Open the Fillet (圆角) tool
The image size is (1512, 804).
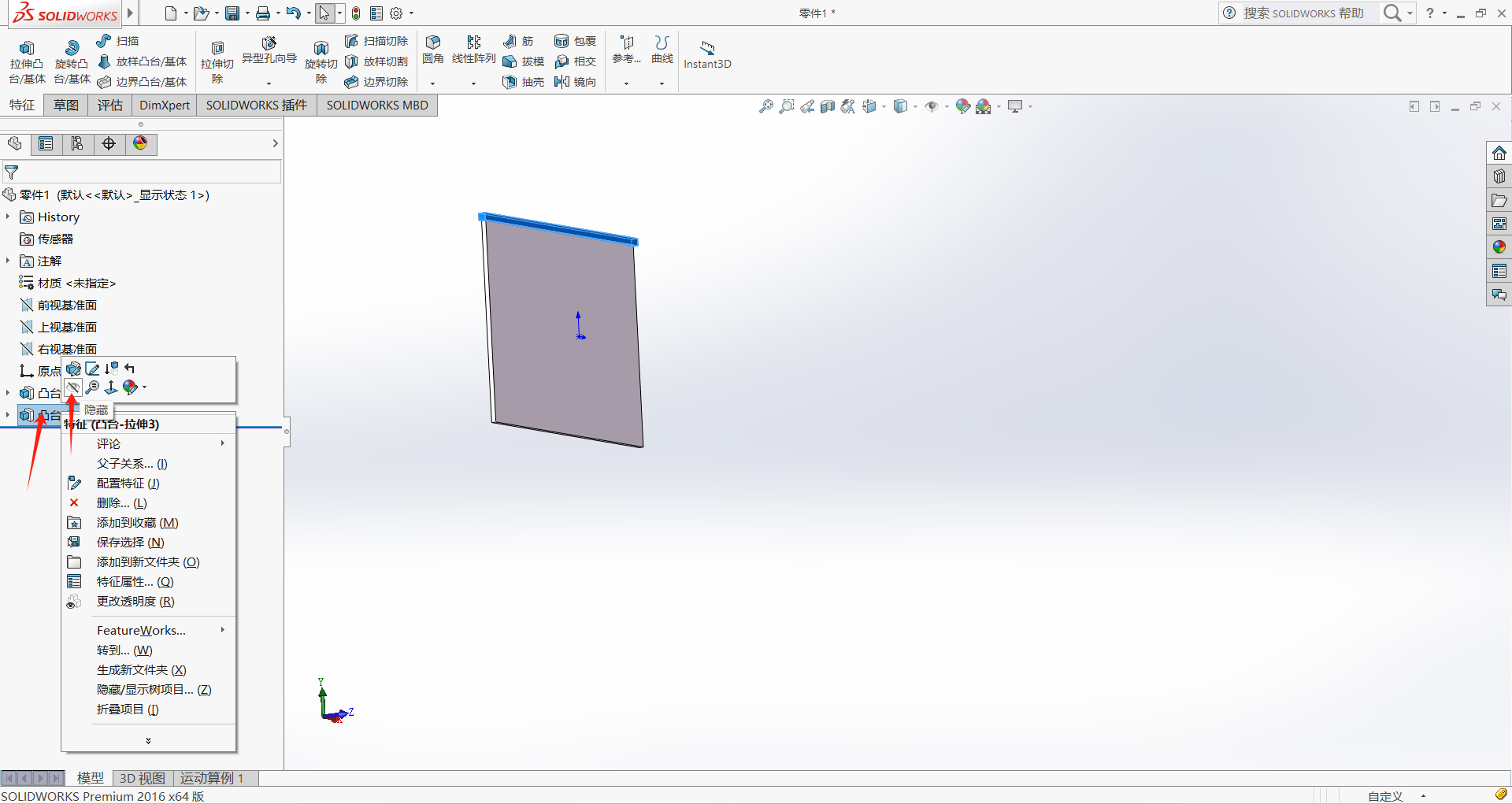click(x=432, y=49)
